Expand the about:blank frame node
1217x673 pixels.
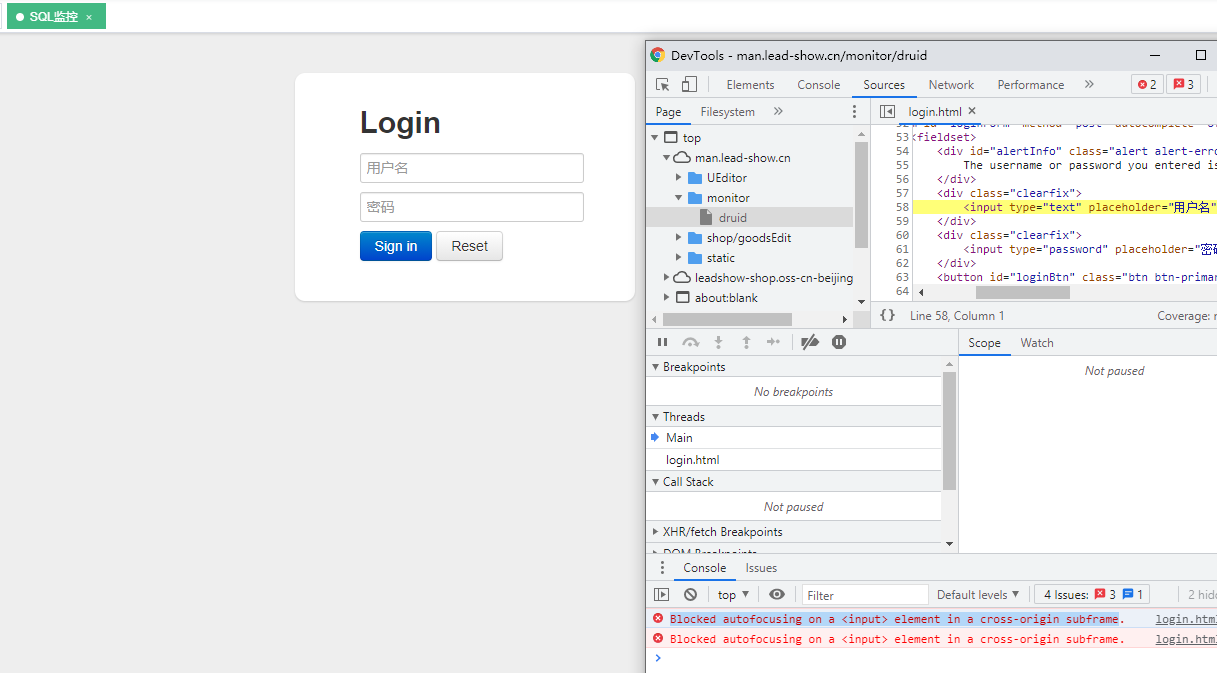pos(666,298)
